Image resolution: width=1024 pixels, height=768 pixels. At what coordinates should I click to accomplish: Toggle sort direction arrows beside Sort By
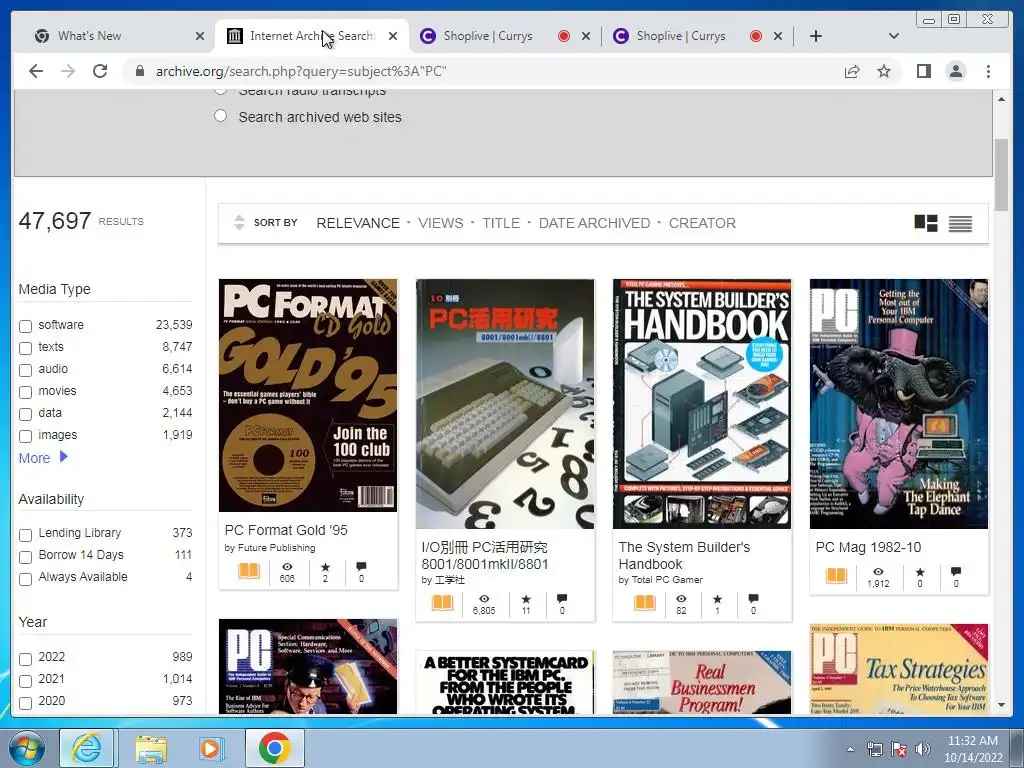tap(239, 223)
